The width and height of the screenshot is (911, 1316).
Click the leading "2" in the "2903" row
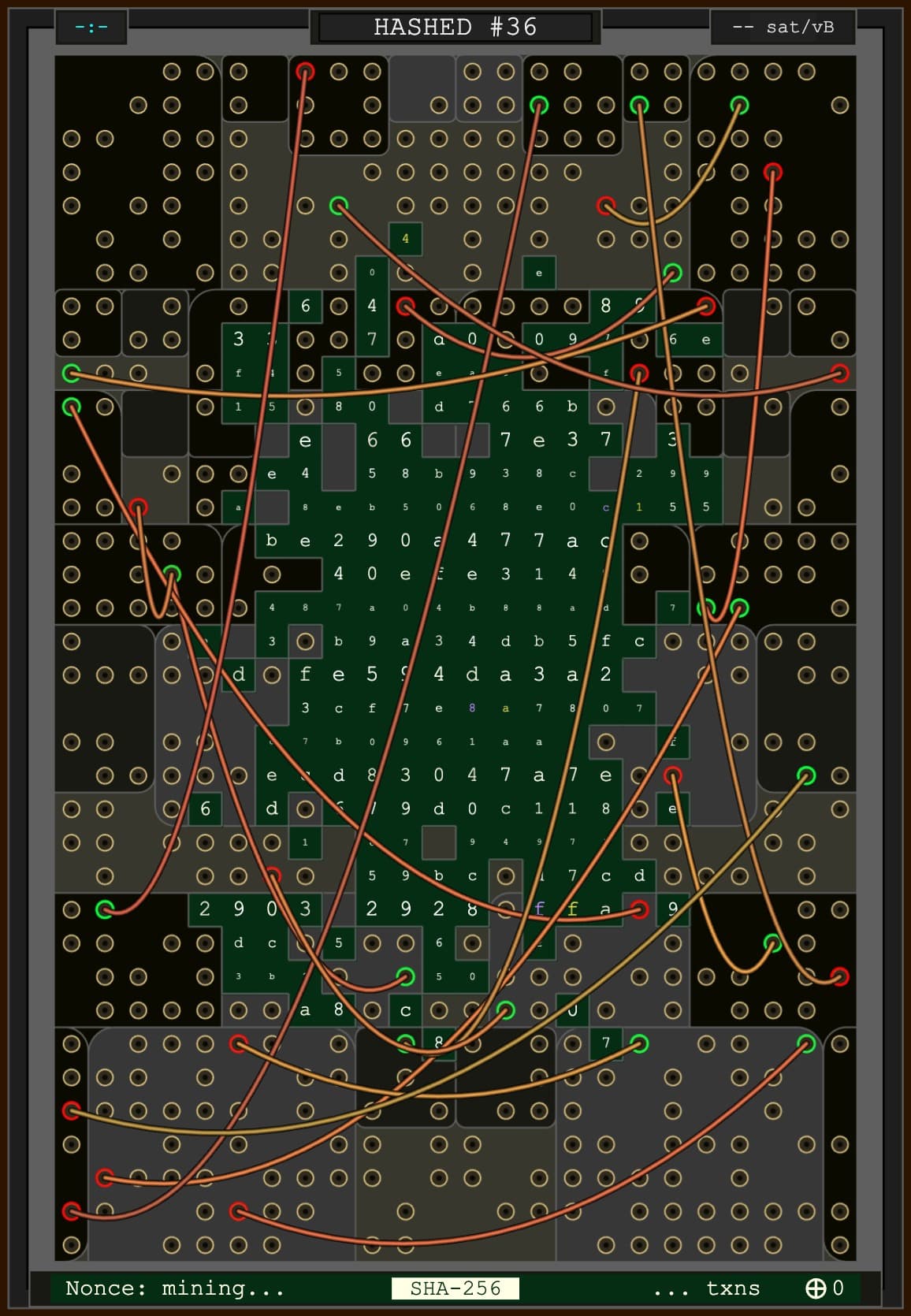click(x=205, y=909)
